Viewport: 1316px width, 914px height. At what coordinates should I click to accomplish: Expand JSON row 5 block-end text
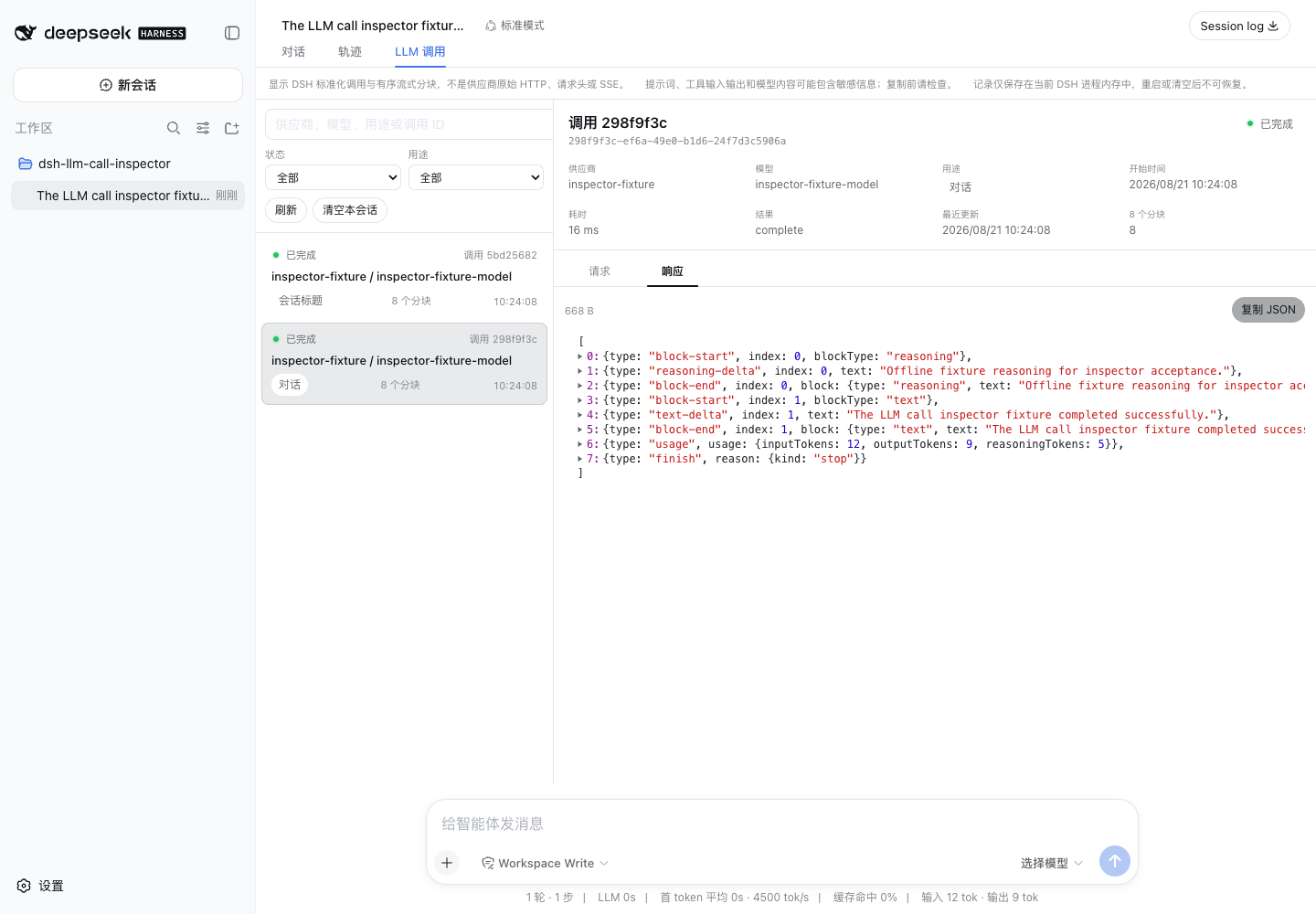(579, 430)
